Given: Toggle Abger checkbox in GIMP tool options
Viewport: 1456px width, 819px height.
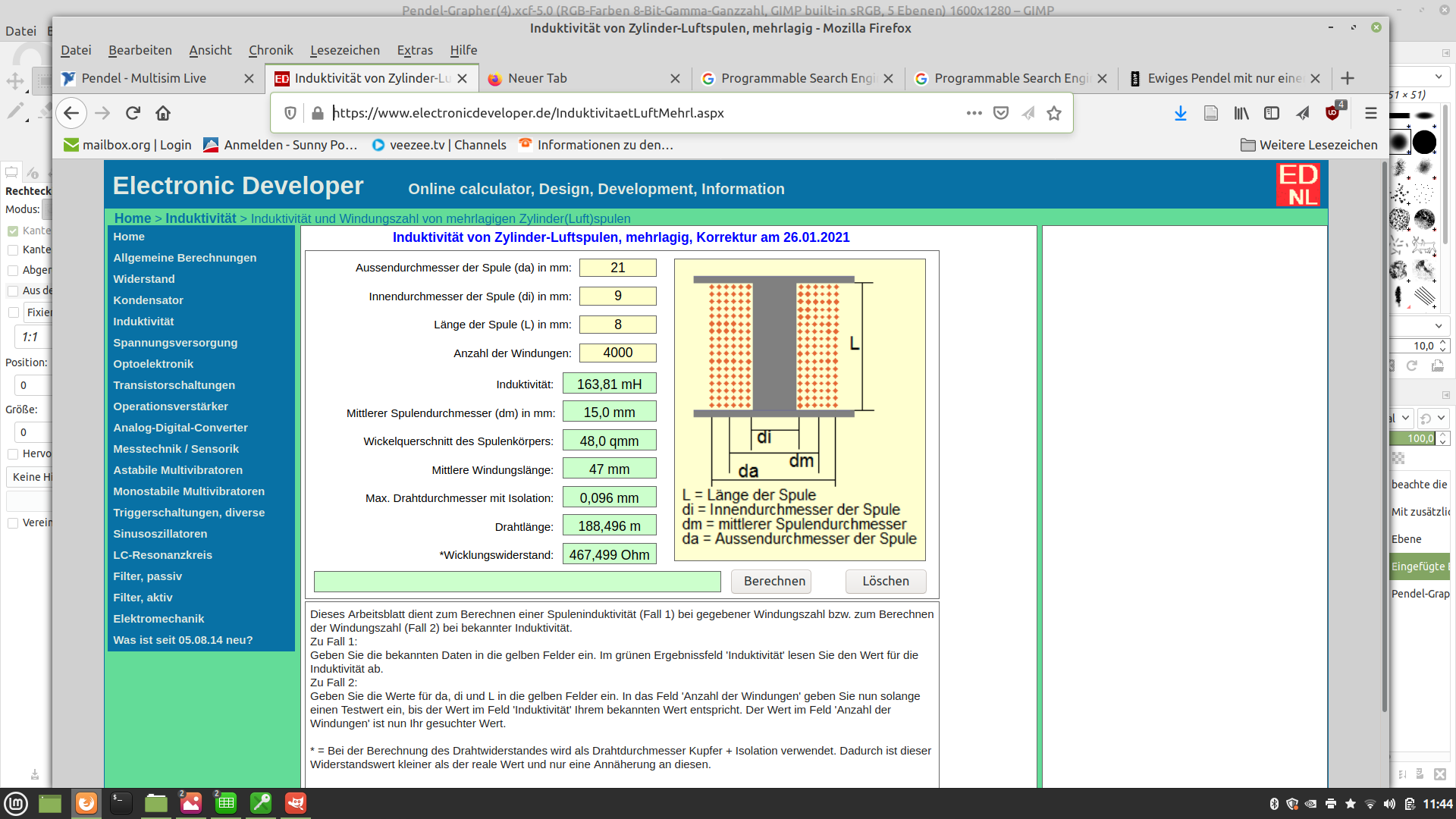Looking at the screenshot, I should (13, 270).
